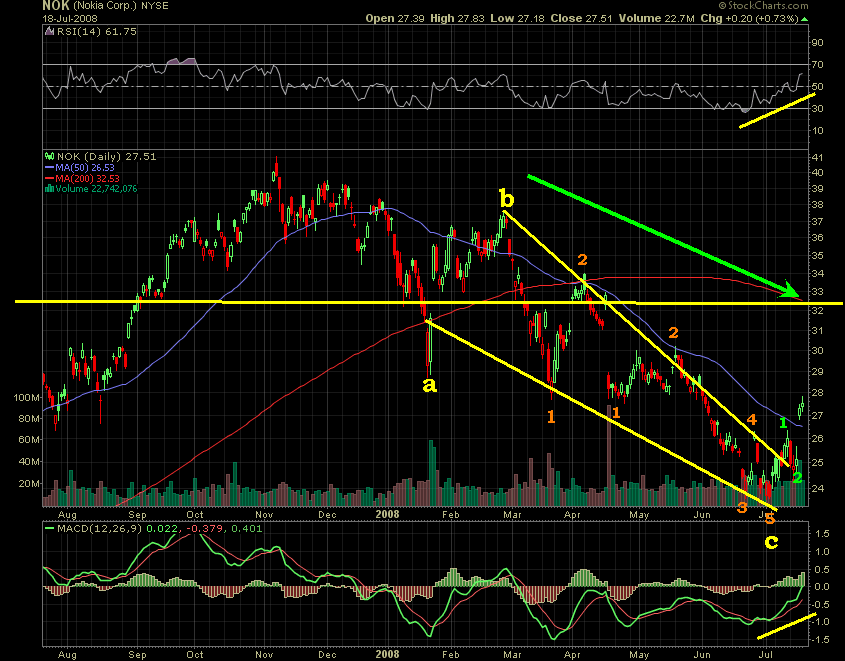Click Nov on the price chart date axis
Screen dimensions: 845x661
tap(264, 514)
